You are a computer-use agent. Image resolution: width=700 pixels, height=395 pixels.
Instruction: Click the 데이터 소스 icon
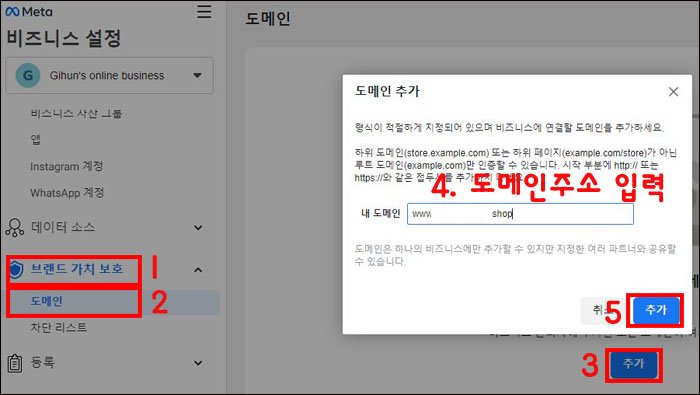click(x=15, y=228)
